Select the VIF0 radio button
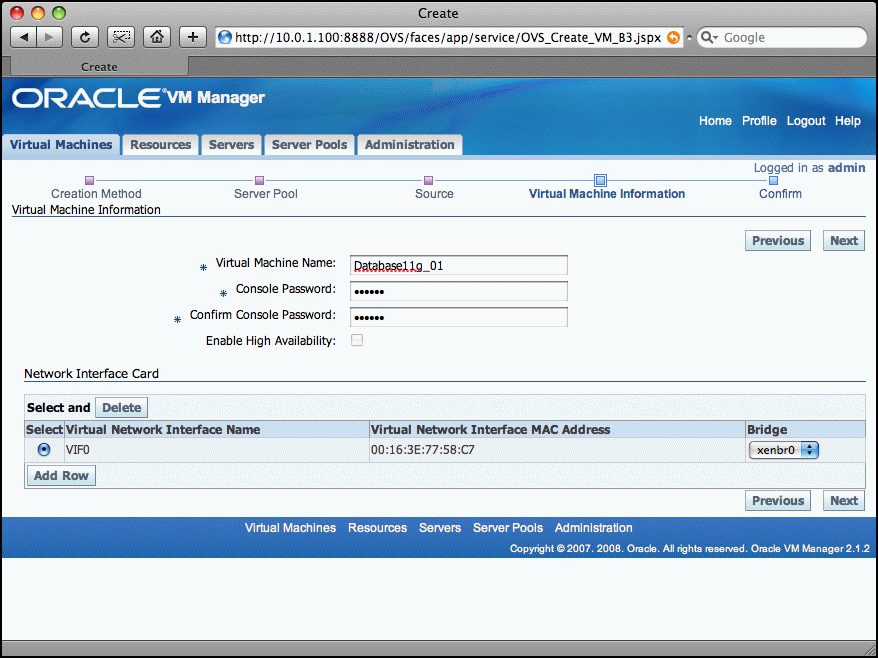 (x=44, y=450)
